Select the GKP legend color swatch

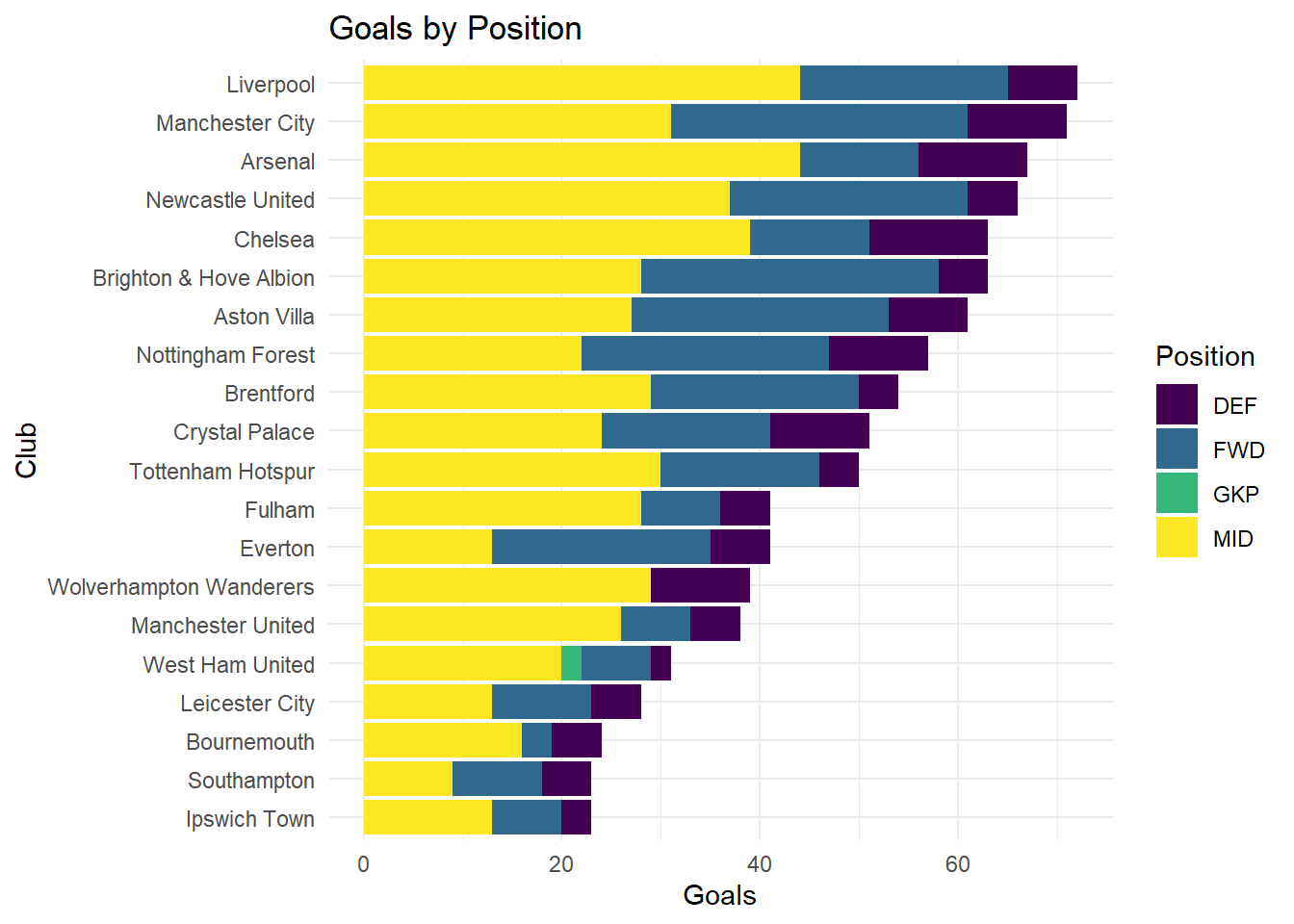coord(1177,494)
